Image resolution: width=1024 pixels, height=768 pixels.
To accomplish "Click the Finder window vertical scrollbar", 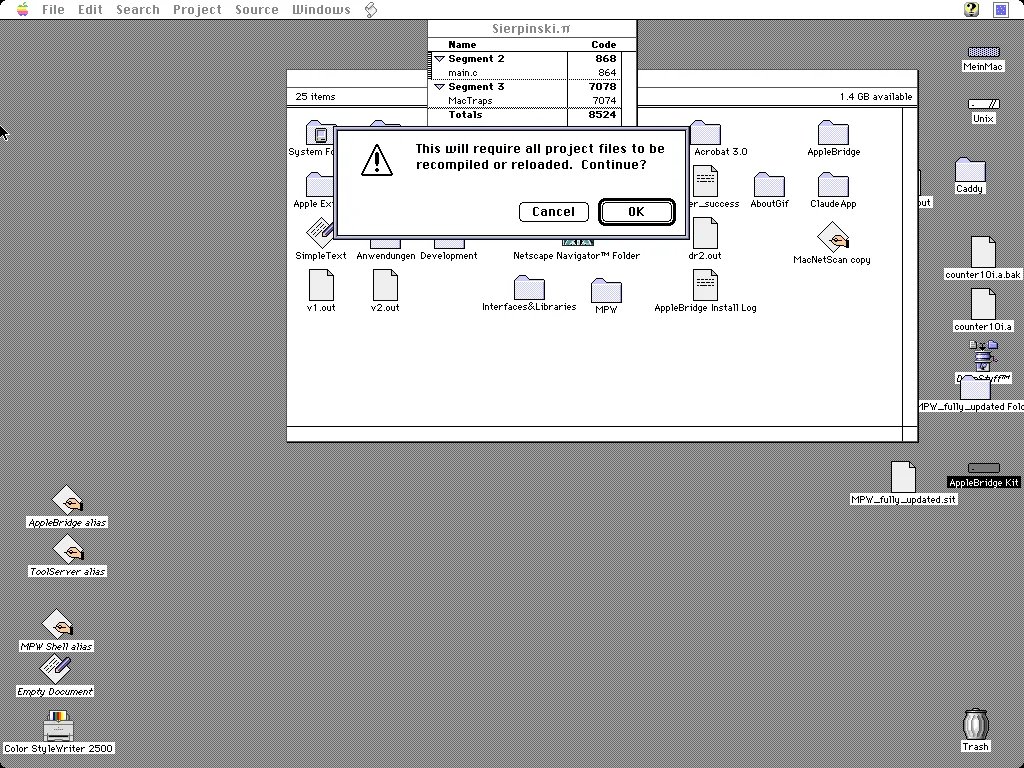I will (910, 267).
